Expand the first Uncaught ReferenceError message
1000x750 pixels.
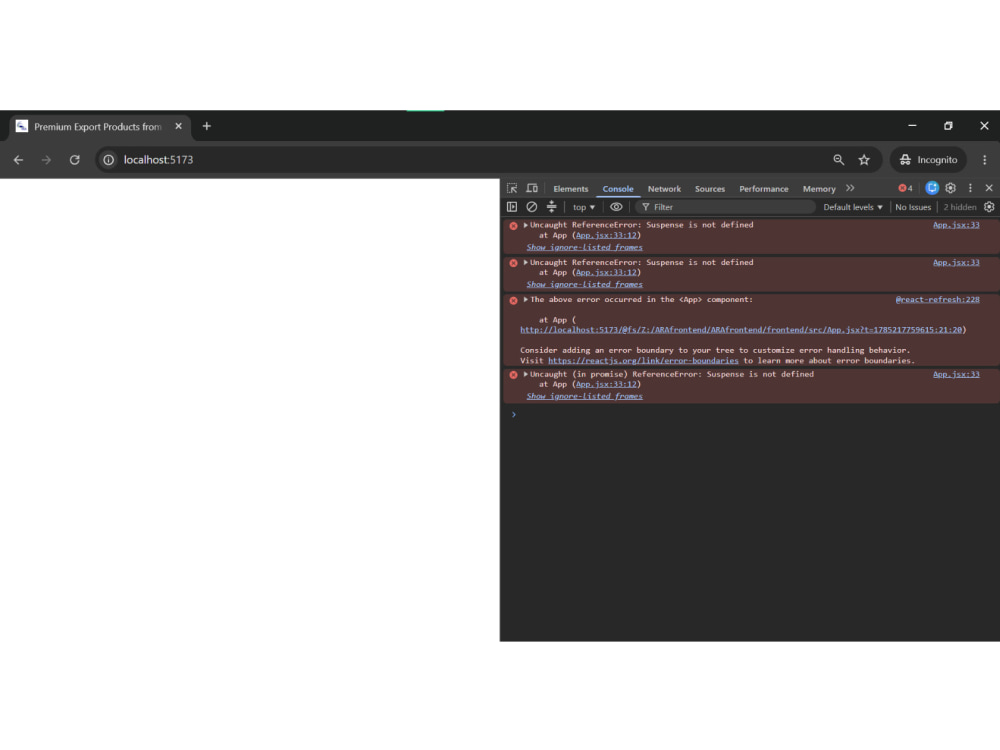[x=526, y=225]
